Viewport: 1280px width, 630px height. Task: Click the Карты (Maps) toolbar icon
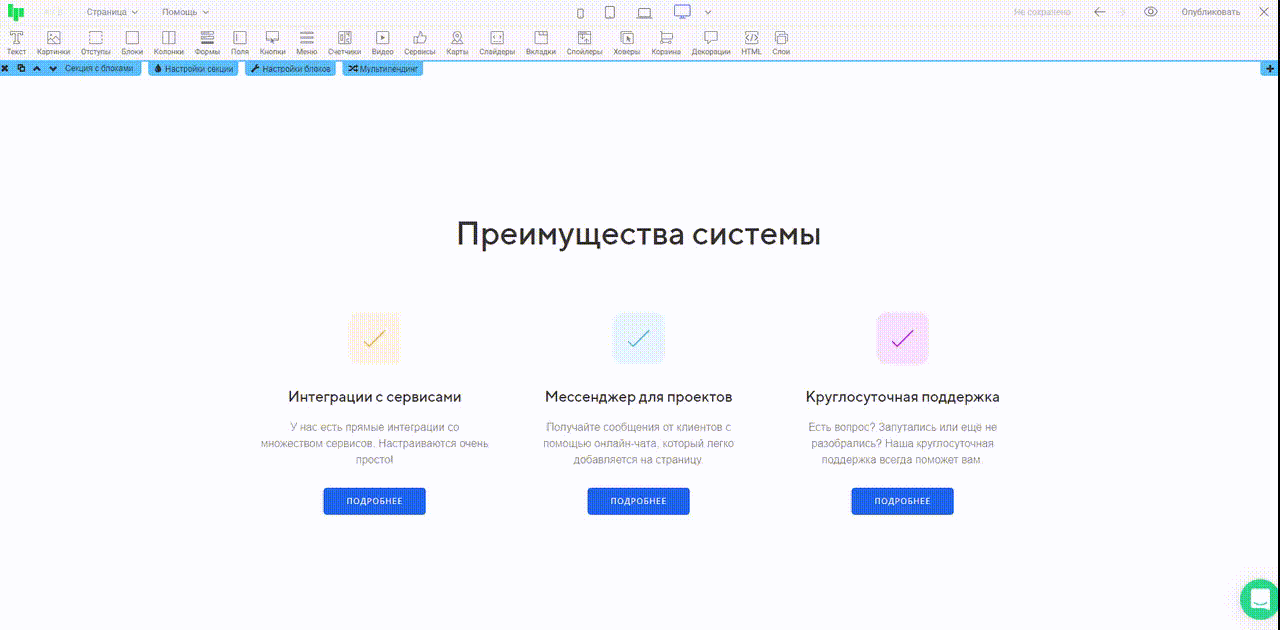click(x=457, y=41)
